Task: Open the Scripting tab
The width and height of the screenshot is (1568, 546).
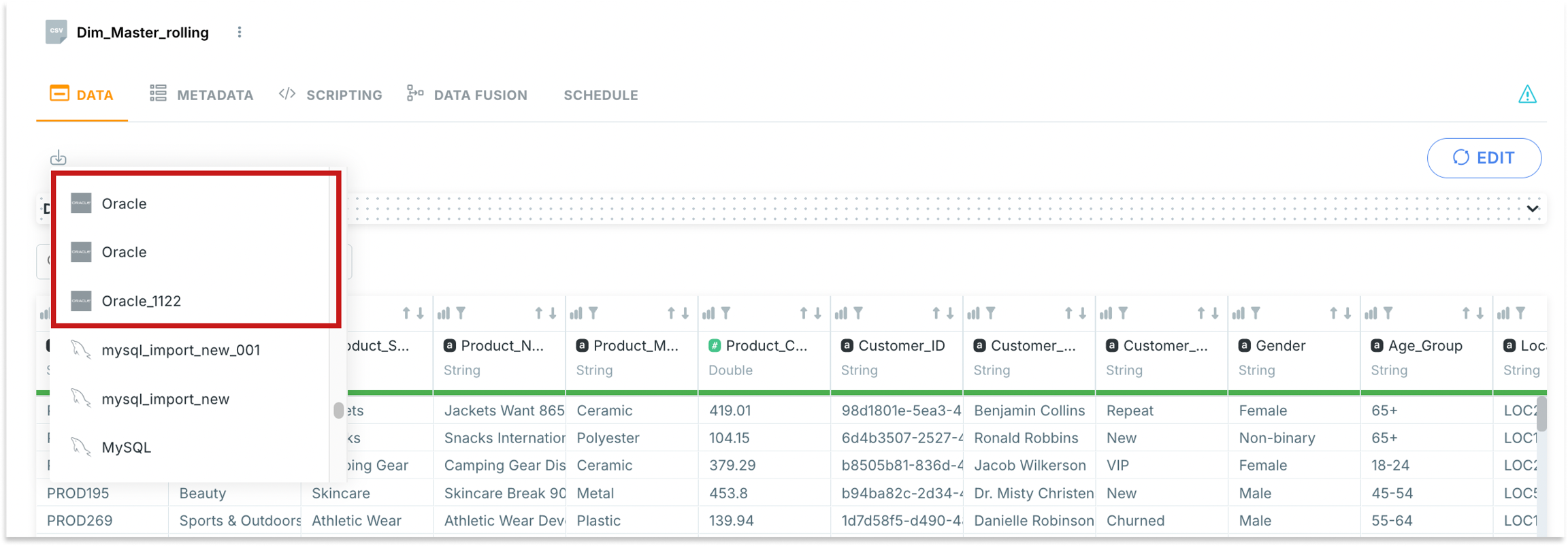Action: 331,95
